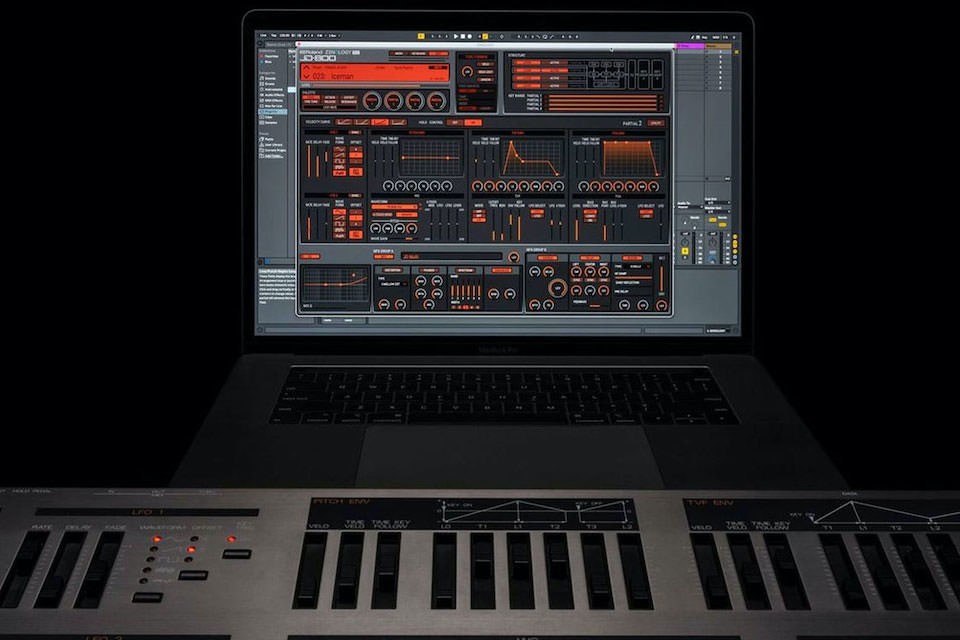The width and height of the screenshot is (960, 640).
Task: Select the Drums category in browser
Action: 270,86
